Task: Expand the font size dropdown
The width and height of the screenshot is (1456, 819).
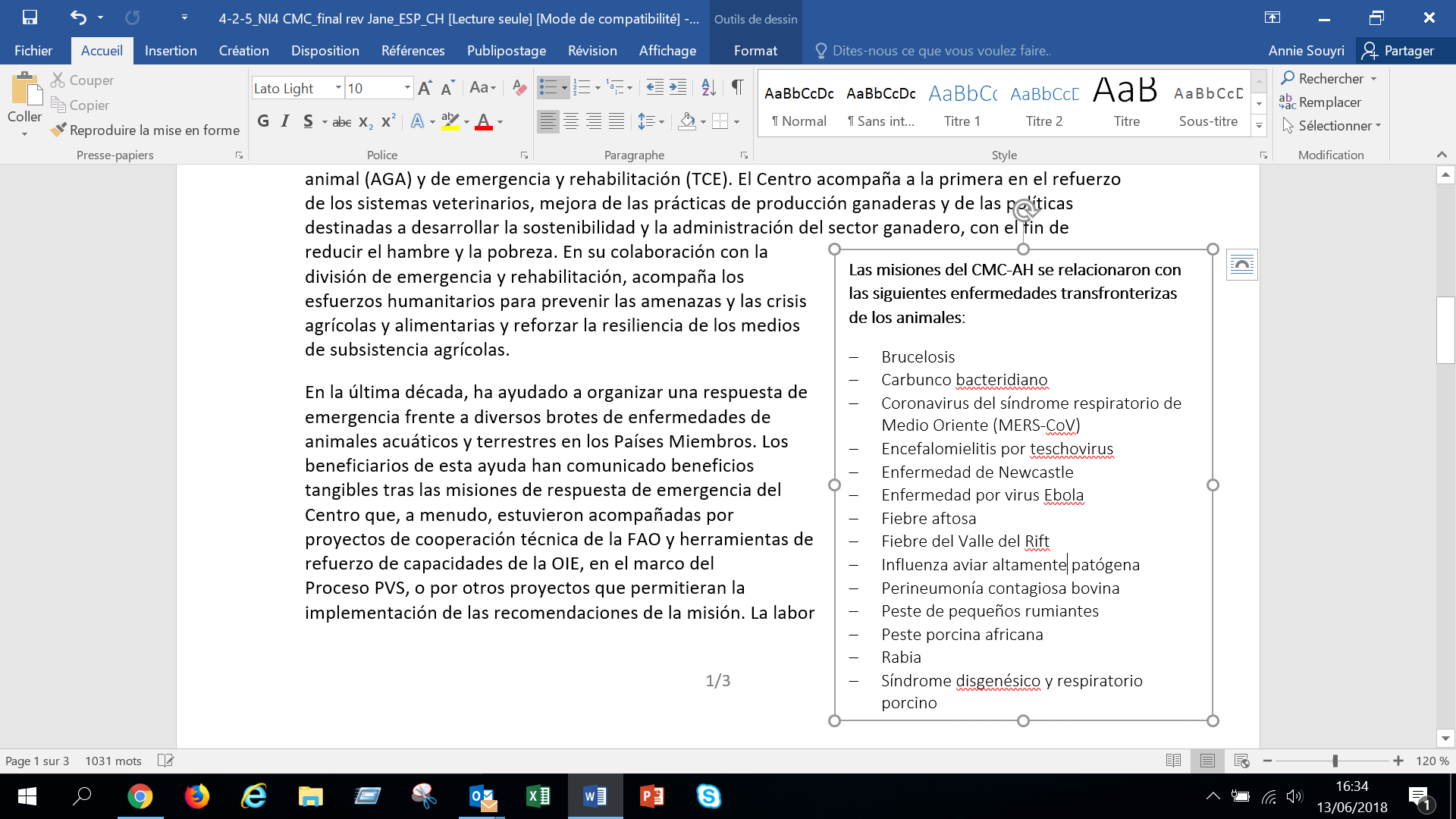Action: tap(407, 88)
